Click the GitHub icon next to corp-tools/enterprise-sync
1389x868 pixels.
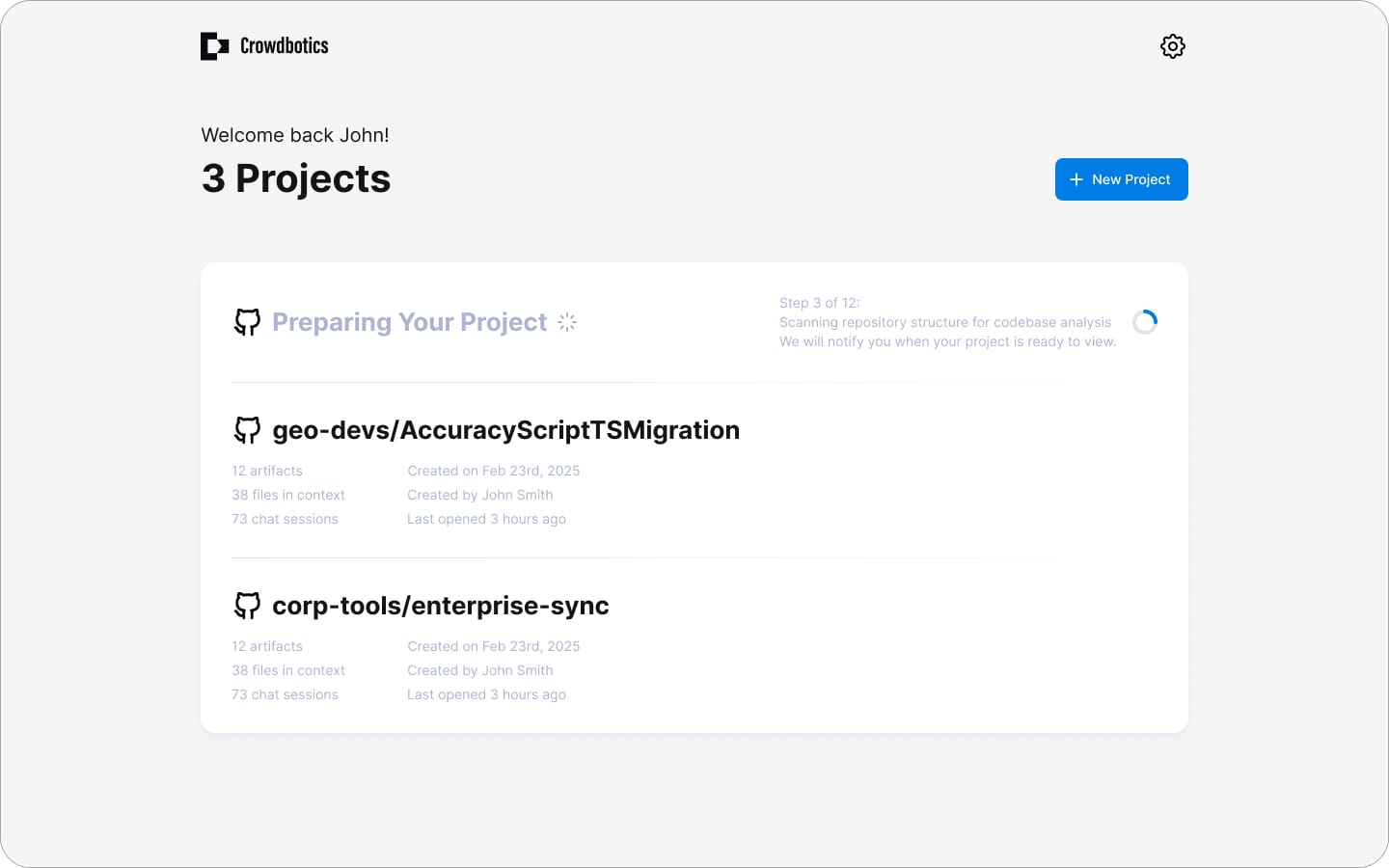(248, 606)
